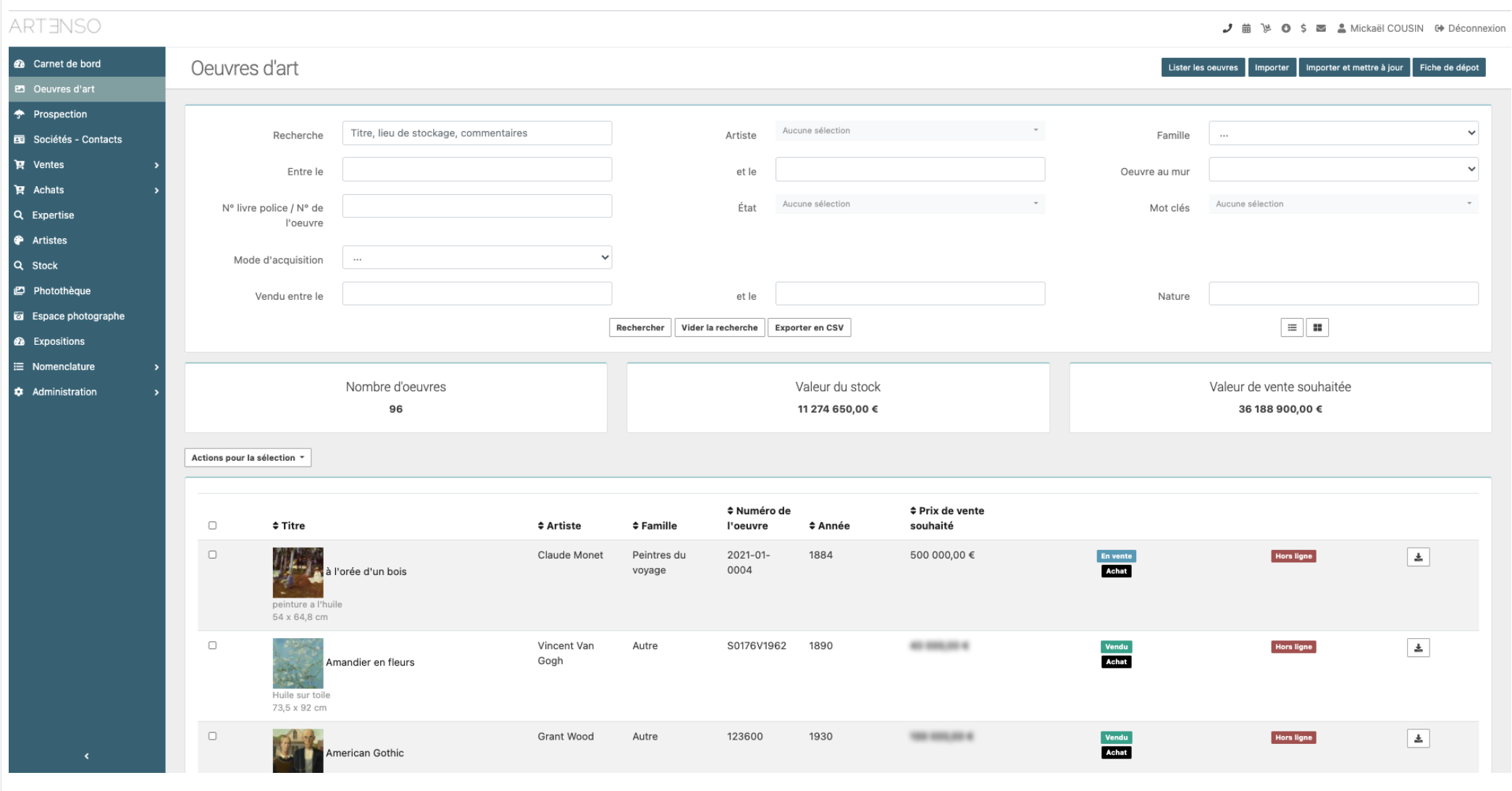Click the download icon for à l'orée d'un bois
The width and height of the screenshot is (1512, 791).
1419,557
